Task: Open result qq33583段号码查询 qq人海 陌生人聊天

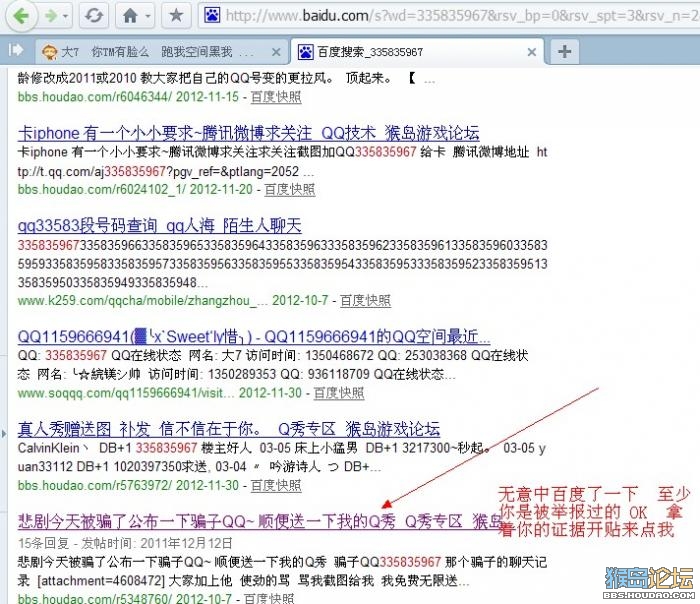Action: pyautogui.click(x=159, y=226)
